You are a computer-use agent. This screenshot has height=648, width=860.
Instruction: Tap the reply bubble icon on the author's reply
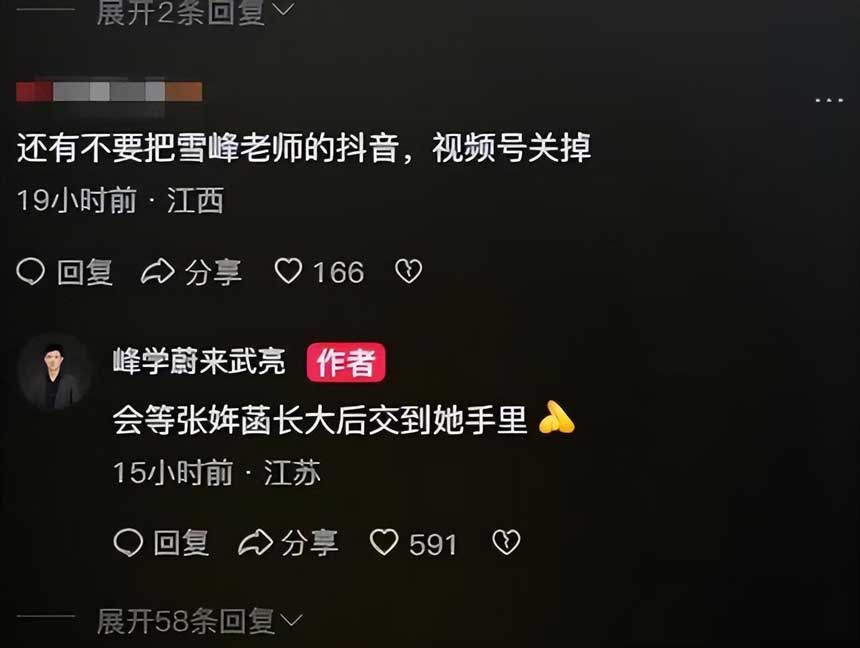point(128,543)
